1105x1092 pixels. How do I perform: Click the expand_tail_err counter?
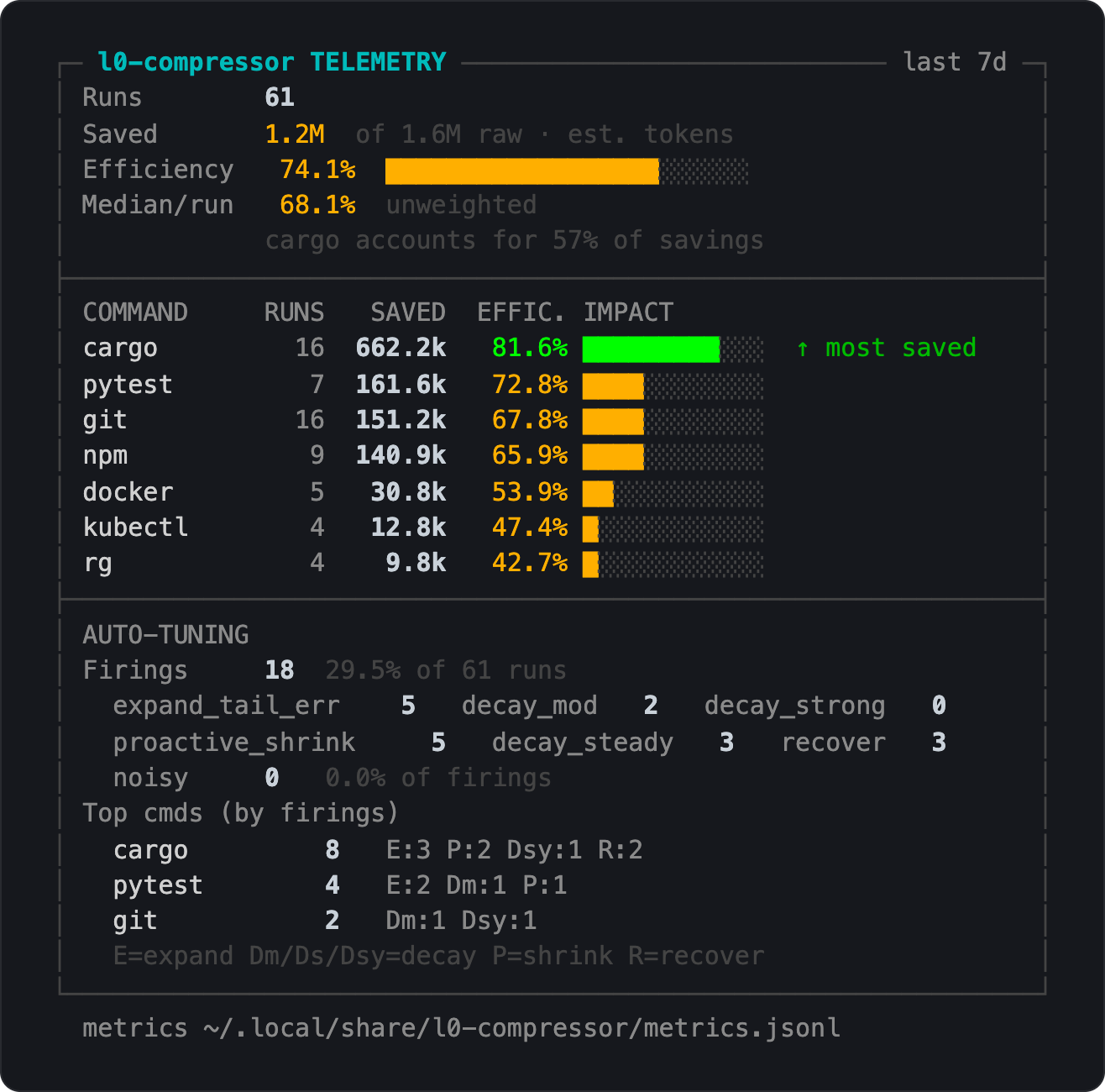[x=264, y=706]
